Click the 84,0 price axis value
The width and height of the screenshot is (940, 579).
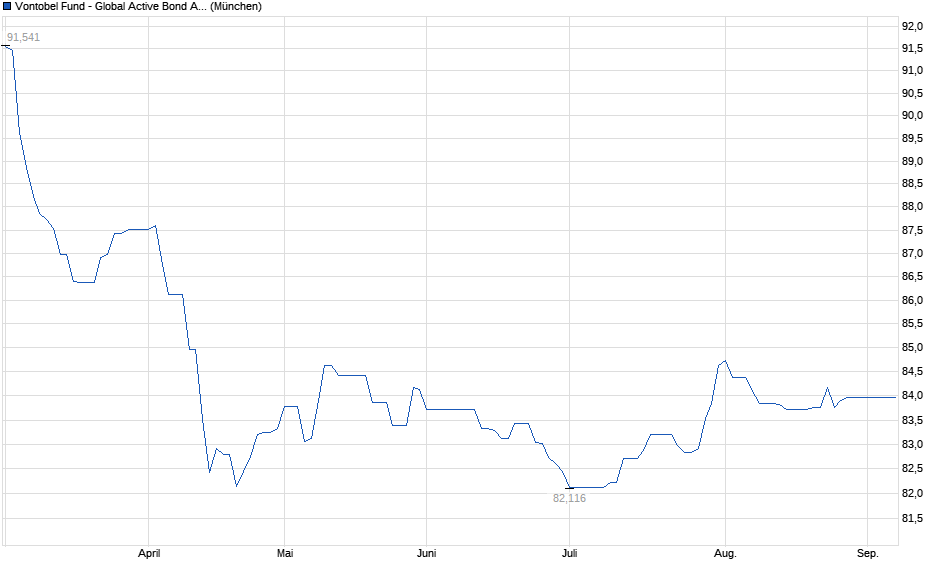click(912, 396)
